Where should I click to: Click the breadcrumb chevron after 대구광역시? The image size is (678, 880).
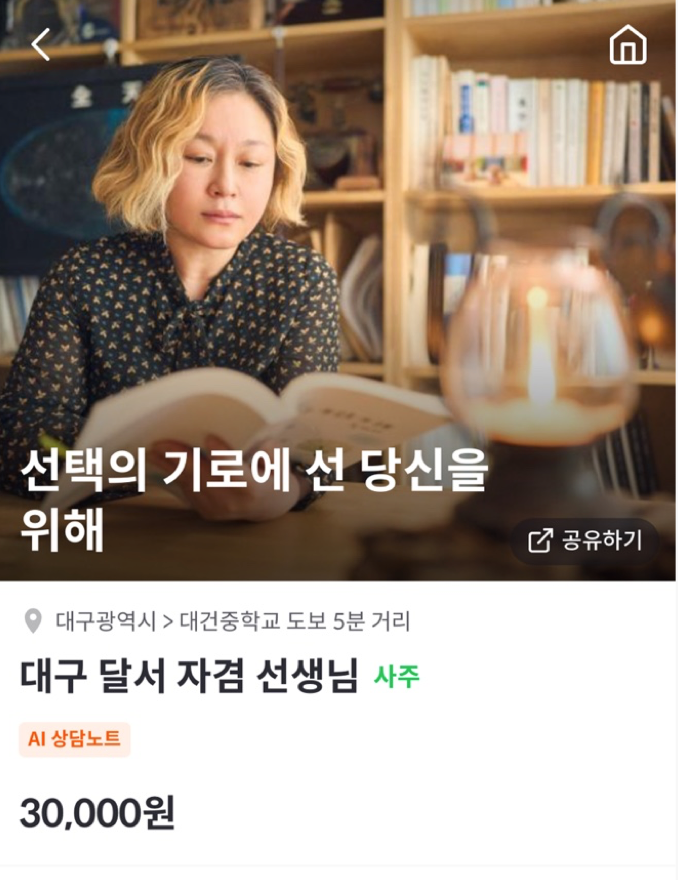[168, 622]
